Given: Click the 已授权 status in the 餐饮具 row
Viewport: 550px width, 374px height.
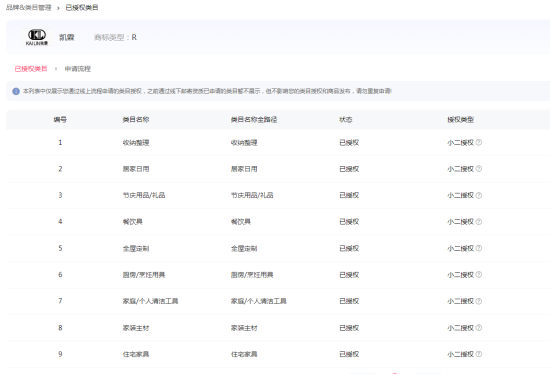Looking at the screenshot, I should pos(349,222).
